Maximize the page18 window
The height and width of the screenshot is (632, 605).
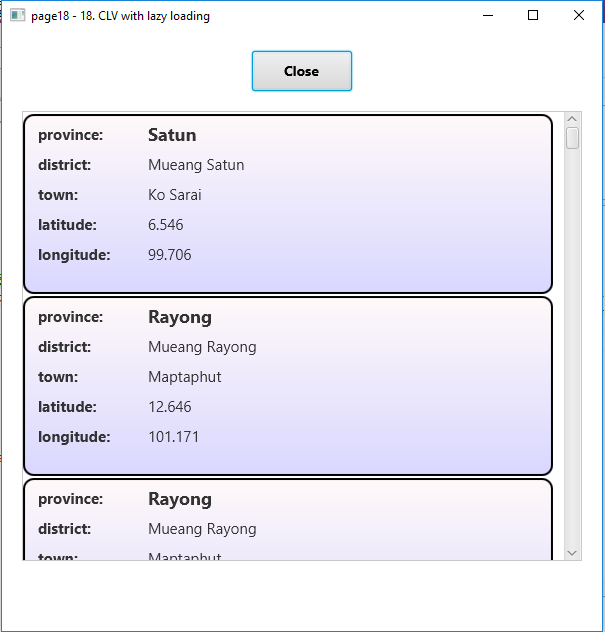click(533, 15)
